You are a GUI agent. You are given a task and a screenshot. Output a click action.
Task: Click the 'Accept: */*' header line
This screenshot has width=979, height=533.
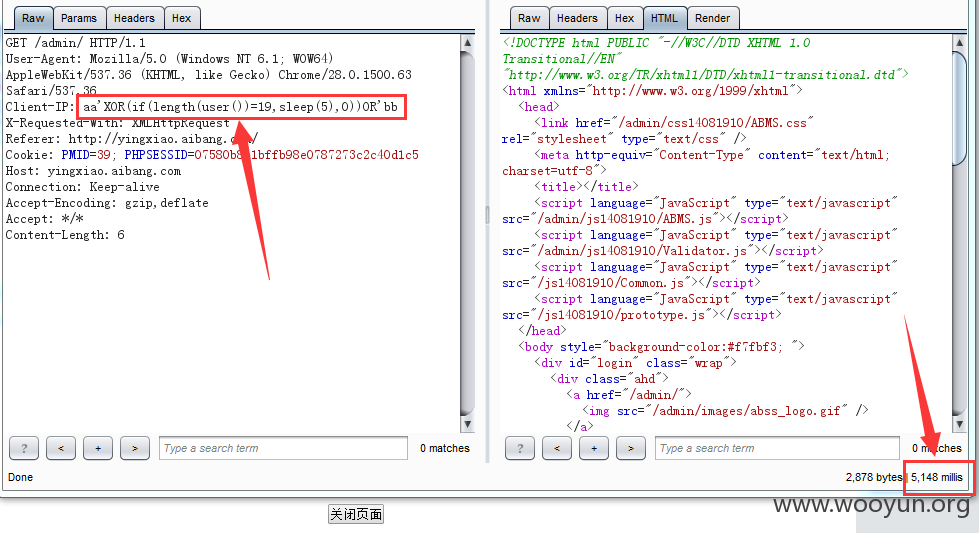click(x=44, y=219)
